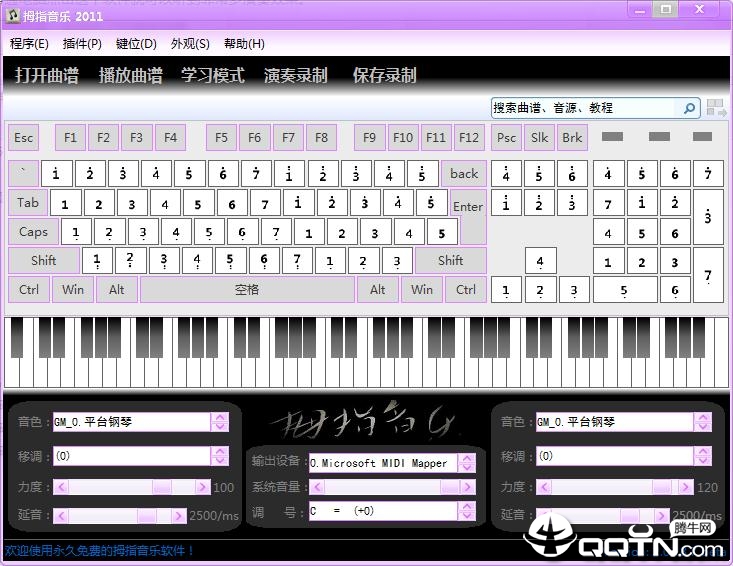Screen dimensions: 733x566
Task: Click the left Win virtual key
Action: (x=73, y=290)
